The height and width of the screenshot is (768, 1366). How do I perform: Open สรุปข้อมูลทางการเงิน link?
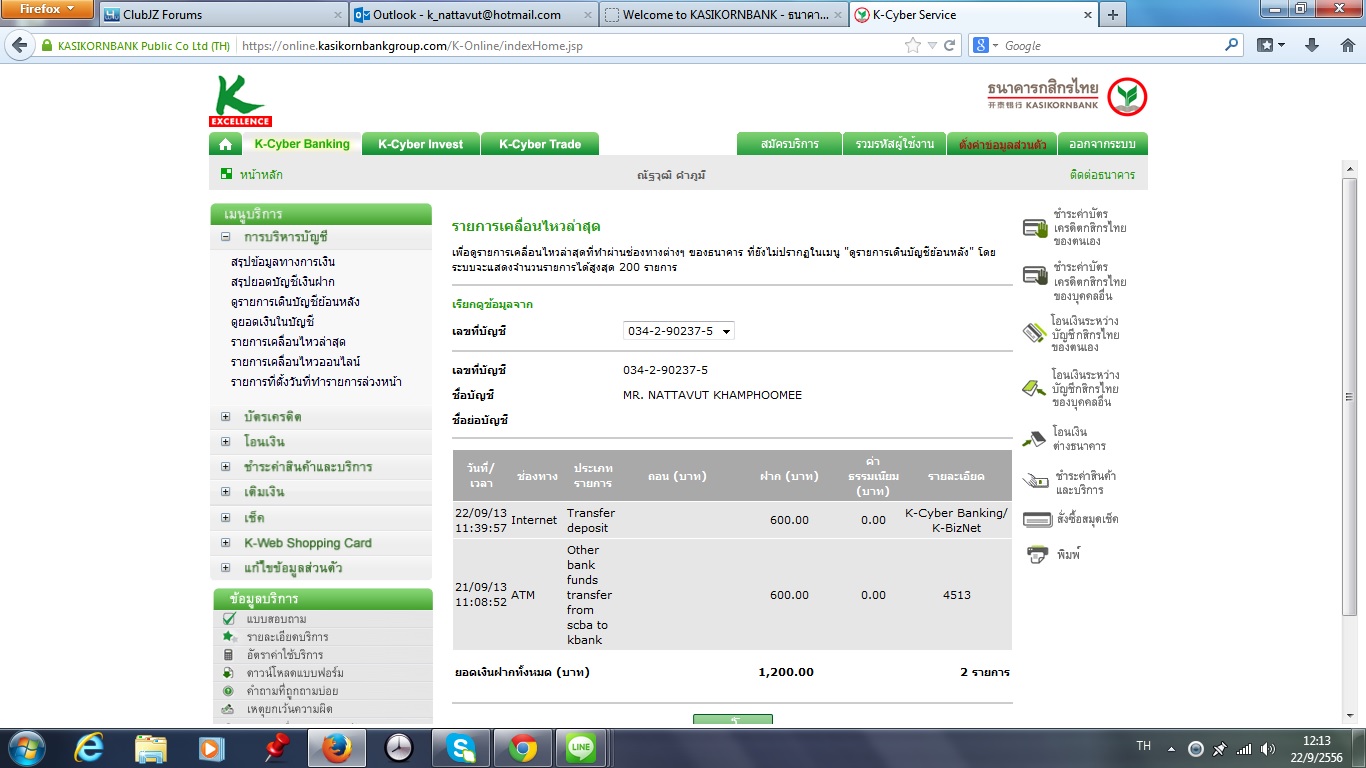(x=283, y=262)
